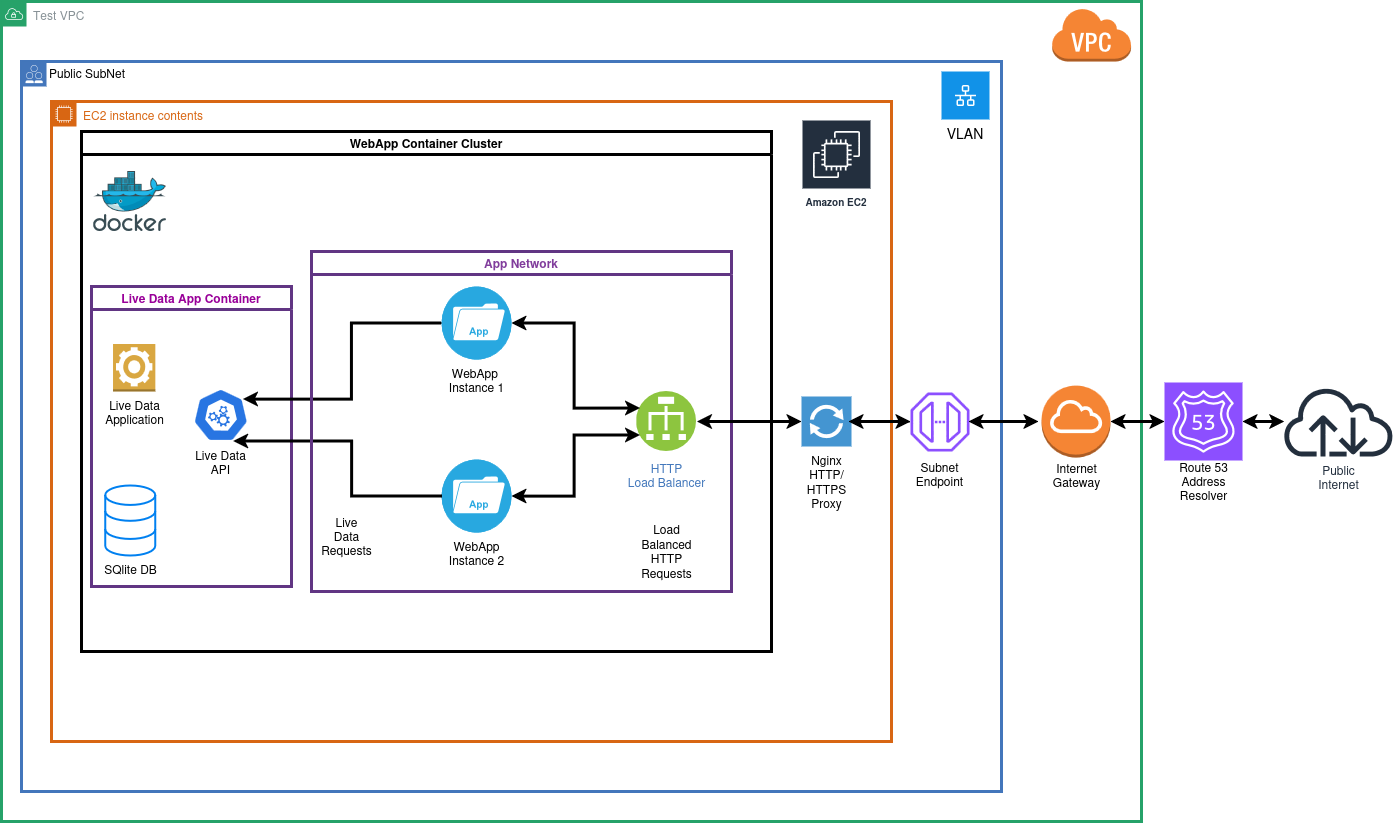
Task: Select the green HTTP Load Balancer icon
Action: 666,421
